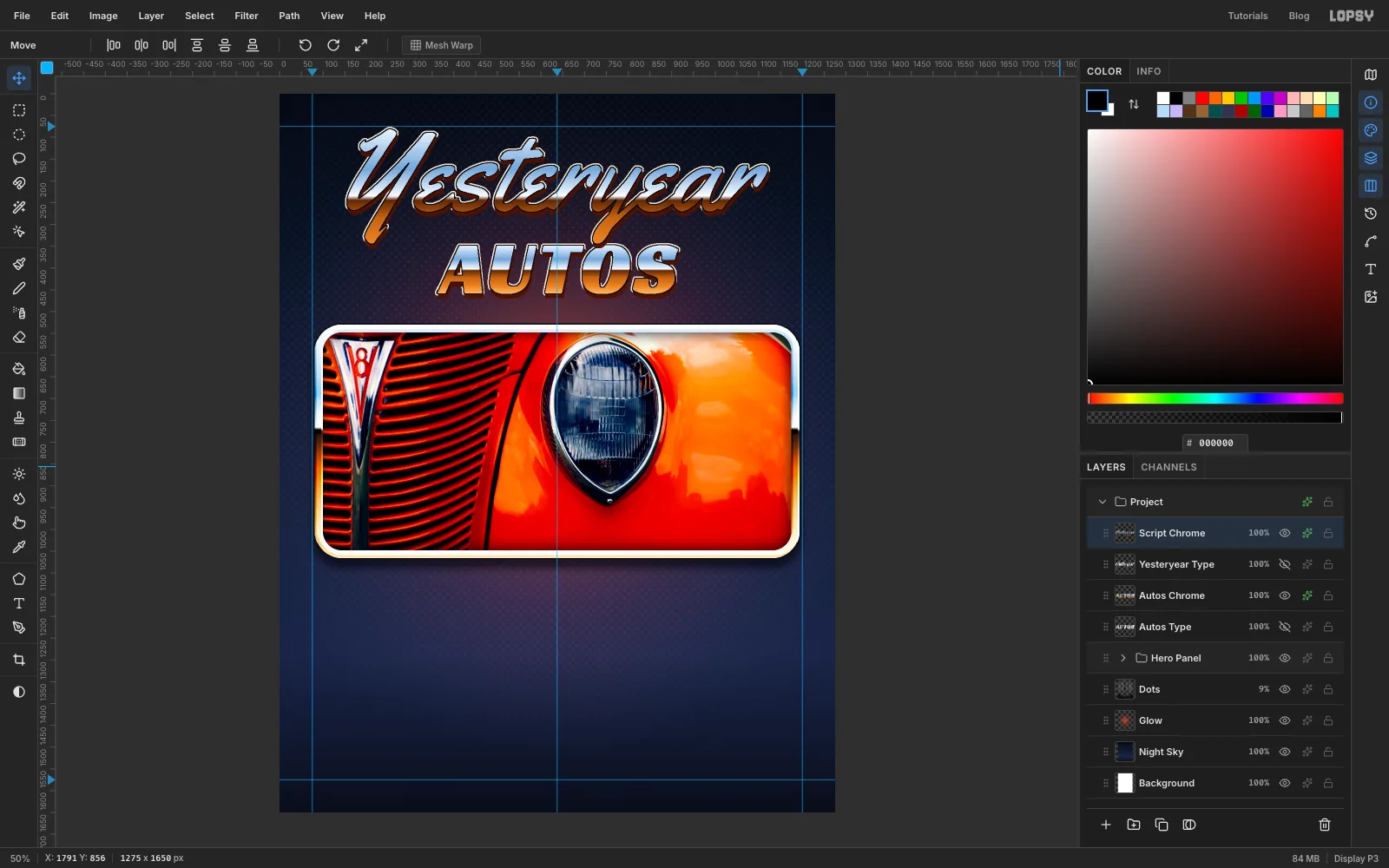Collapse the Project group
1389x868 pixels.
[1103, 502]
